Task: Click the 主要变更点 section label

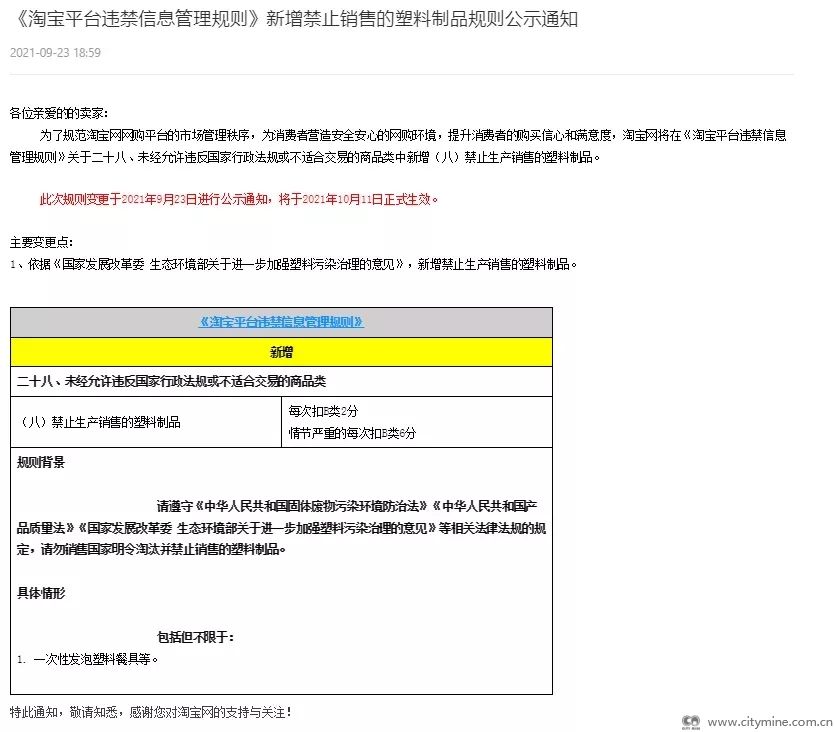Action: coord(41,243)
